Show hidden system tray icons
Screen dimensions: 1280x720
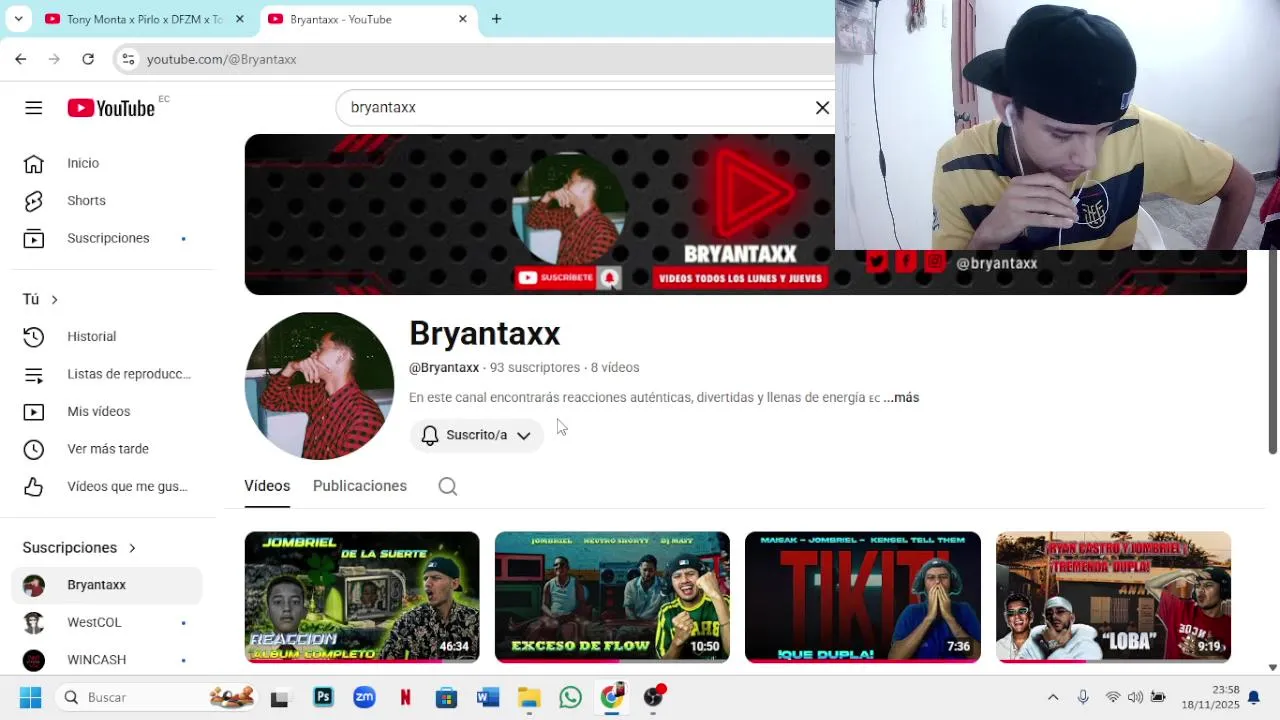point(1053,697)
